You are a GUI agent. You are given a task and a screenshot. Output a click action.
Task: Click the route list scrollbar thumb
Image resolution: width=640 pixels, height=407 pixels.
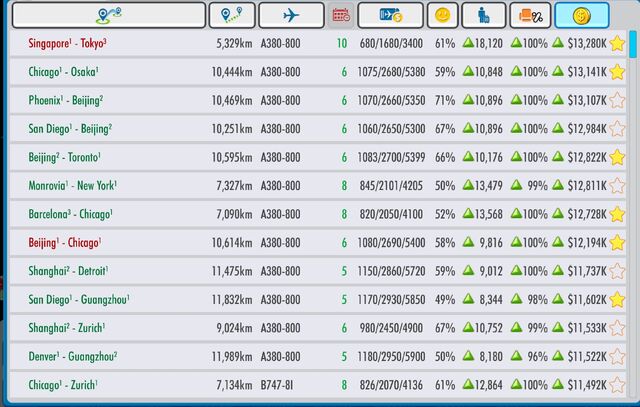(x=633, y=44)
